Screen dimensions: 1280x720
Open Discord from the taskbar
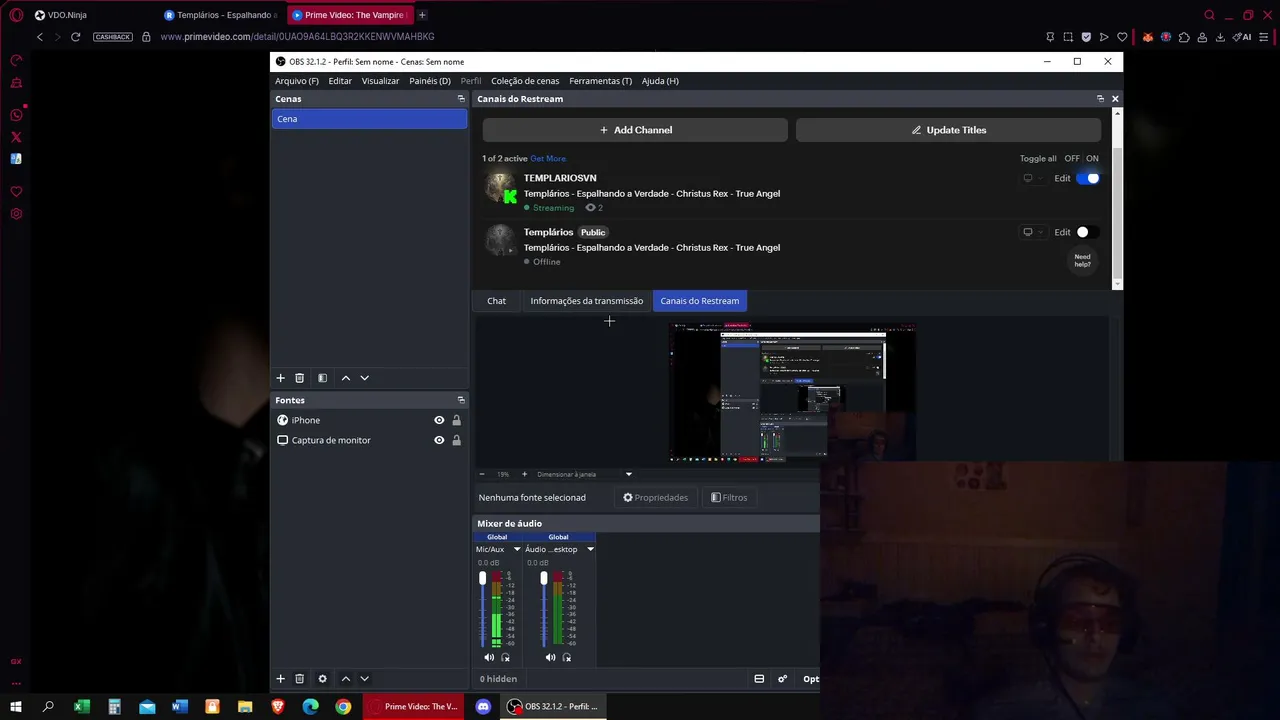coord(483,707)
